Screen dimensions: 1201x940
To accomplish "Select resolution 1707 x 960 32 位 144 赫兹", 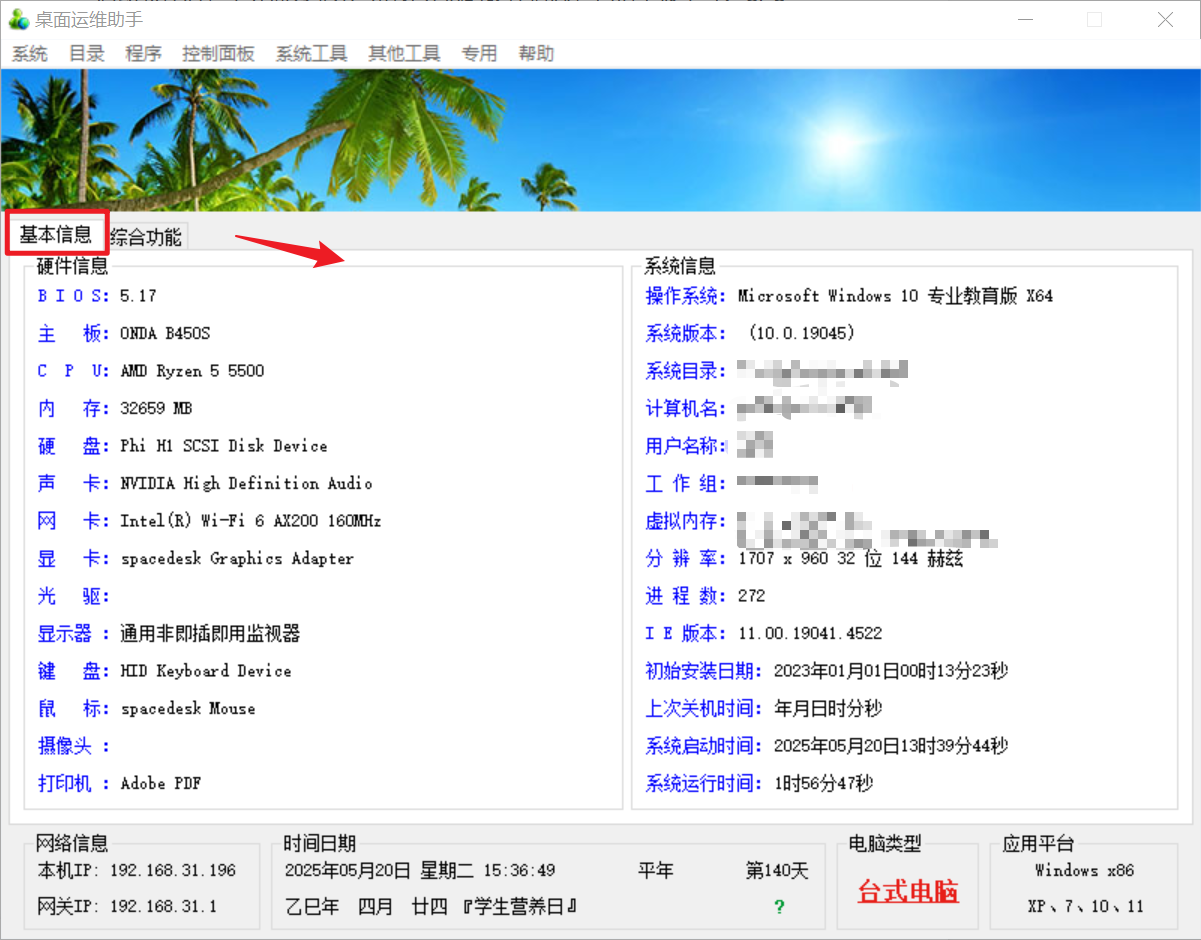I will [x=850, y=559].
